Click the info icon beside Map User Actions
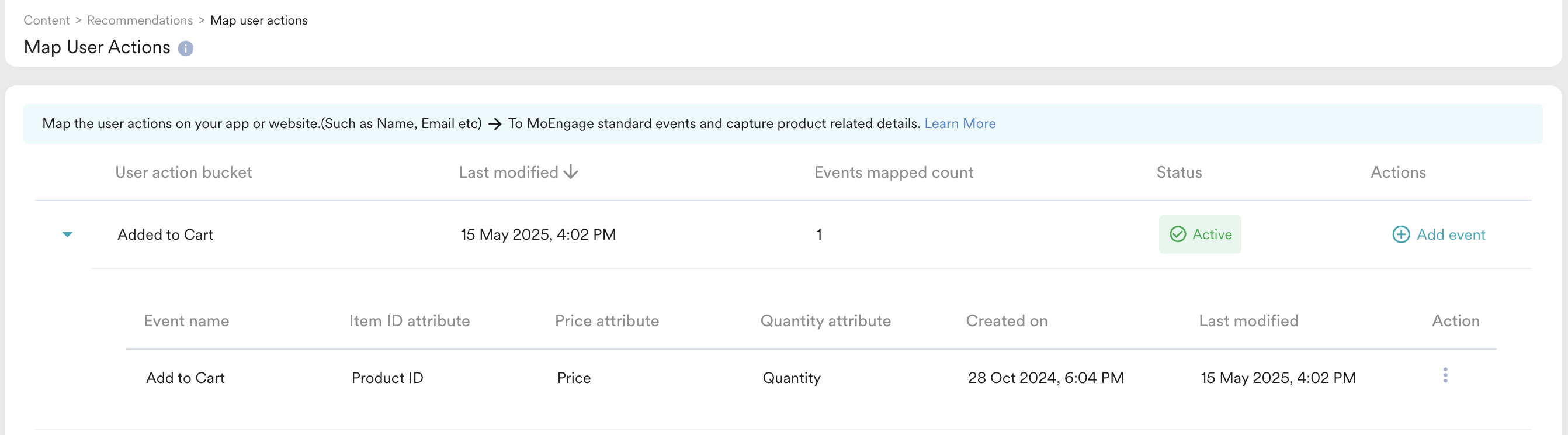This screenshot has width=1568, height=435. click(186, 49)
